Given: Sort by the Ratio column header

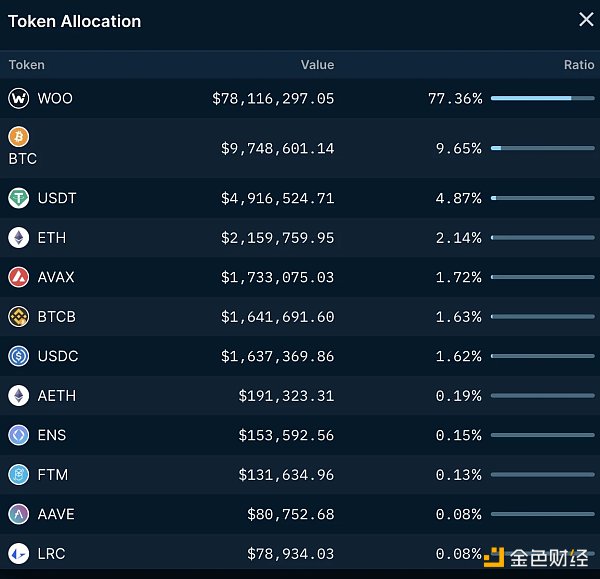Looking at the screenshot, I should [x=578, y=65].
